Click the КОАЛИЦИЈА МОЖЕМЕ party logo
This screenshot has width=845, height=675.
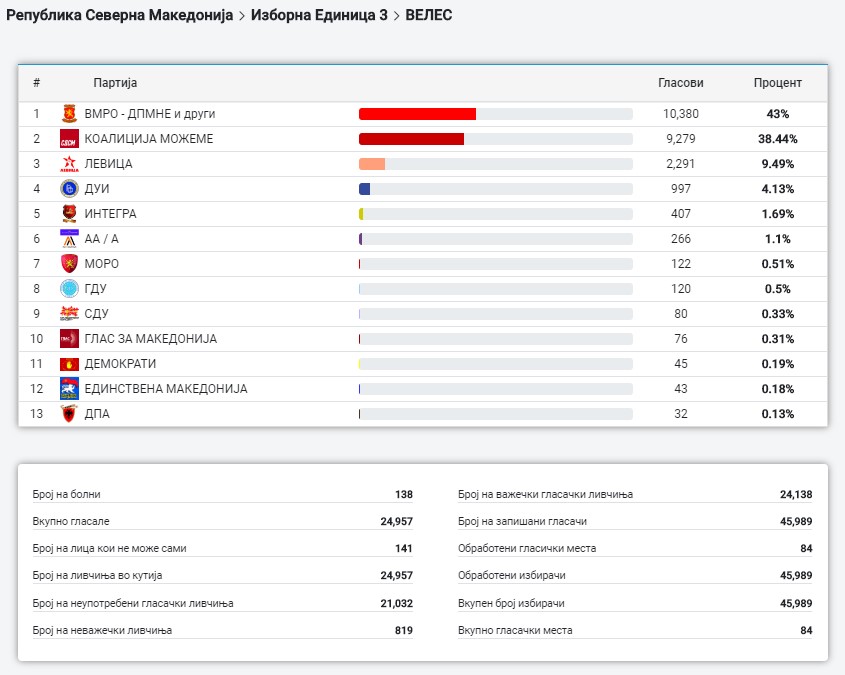coord(69,139)
